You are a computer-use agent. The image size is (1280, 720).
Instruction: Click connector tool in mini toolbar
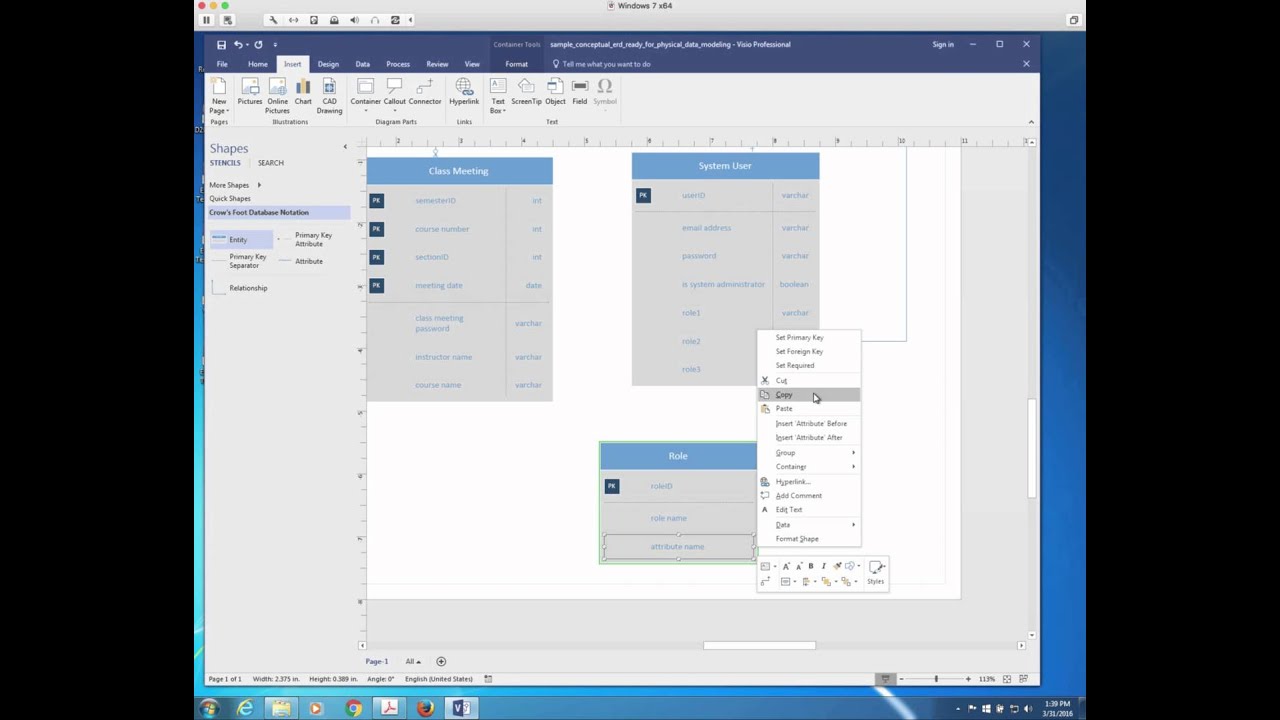click(x=766, y=581)
